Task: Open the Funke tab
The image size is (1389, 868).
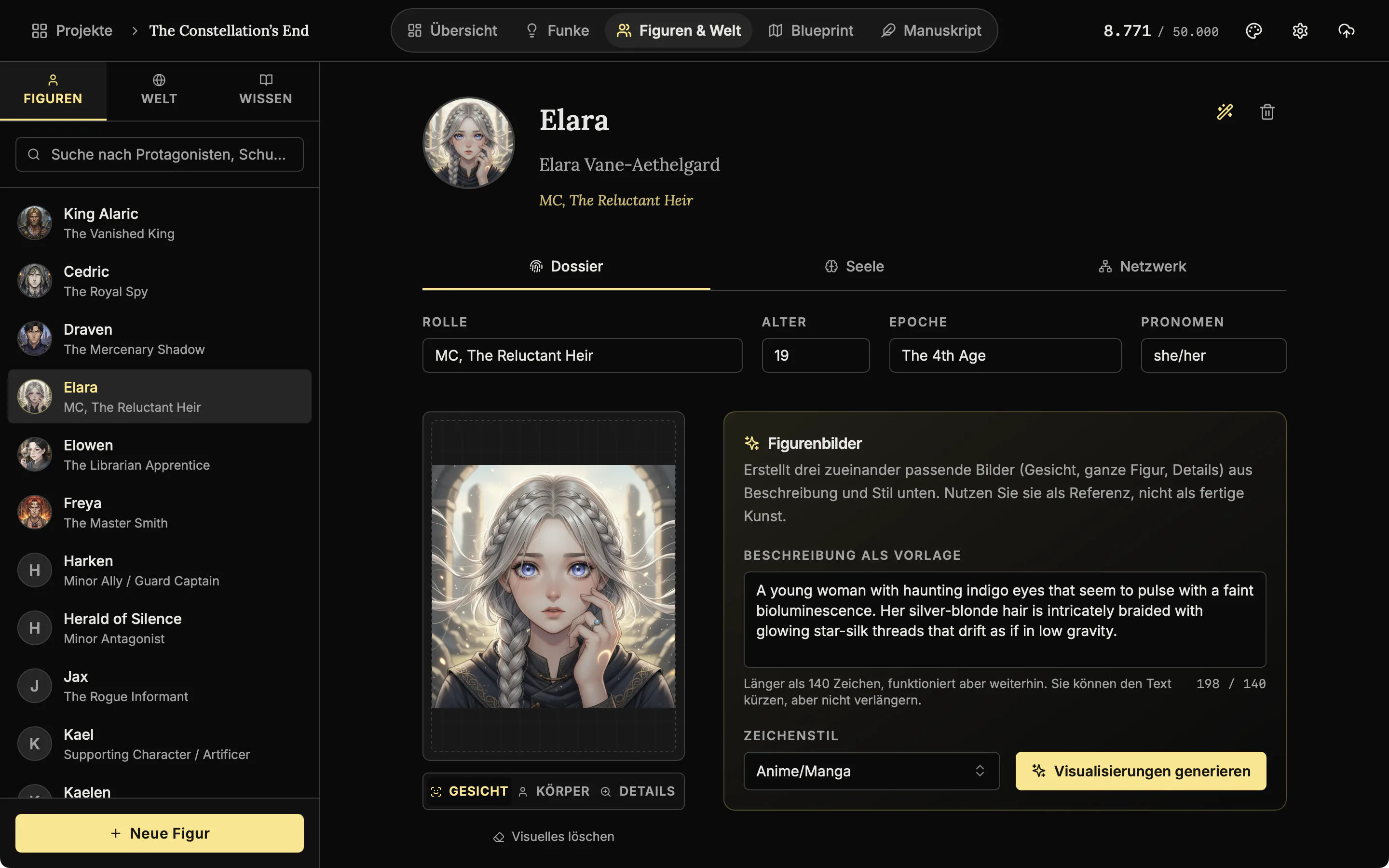Action: pos(557,30)
